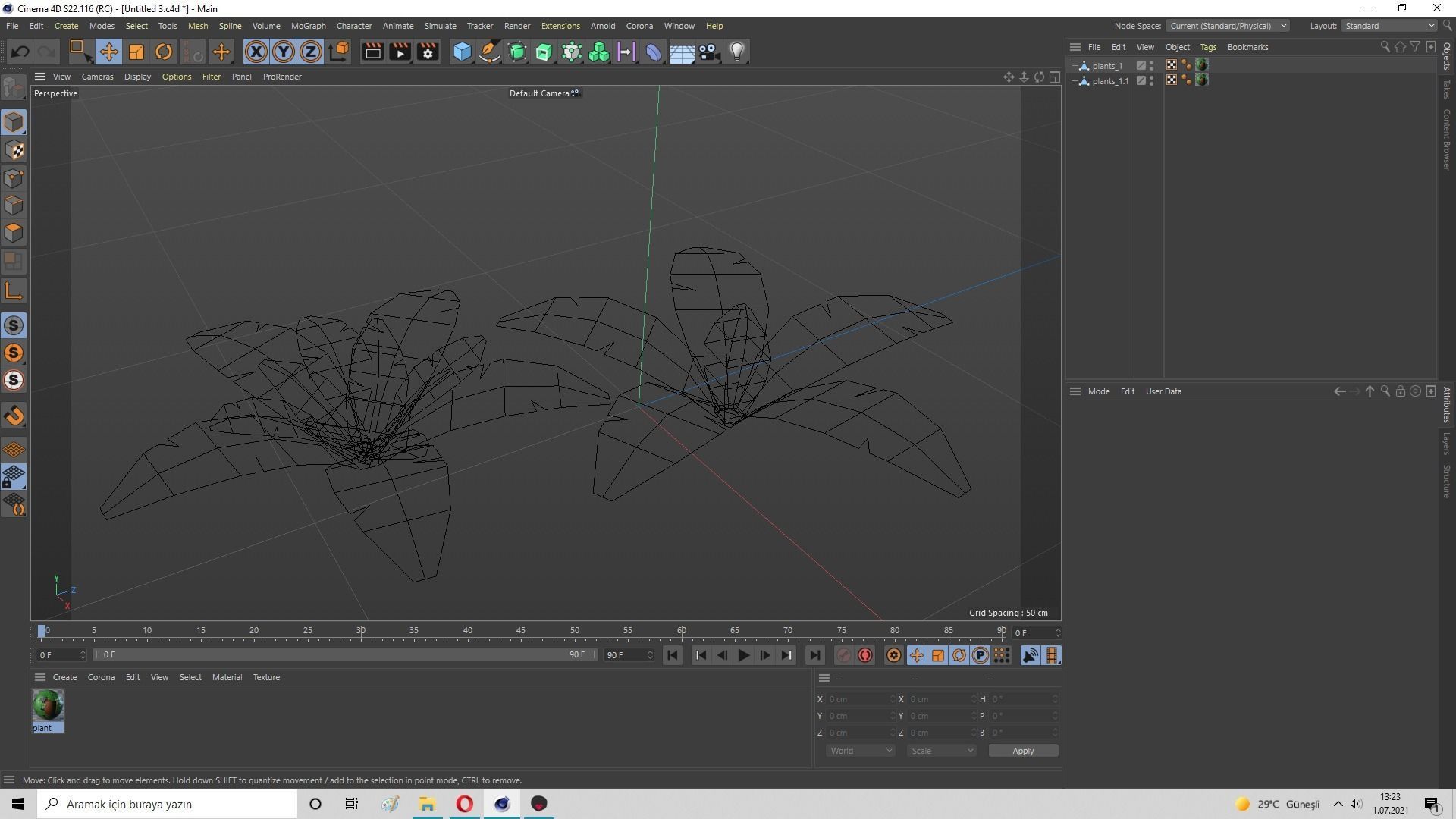Add a Cube primitive object
1456x819 pixels.
[462, 52]
